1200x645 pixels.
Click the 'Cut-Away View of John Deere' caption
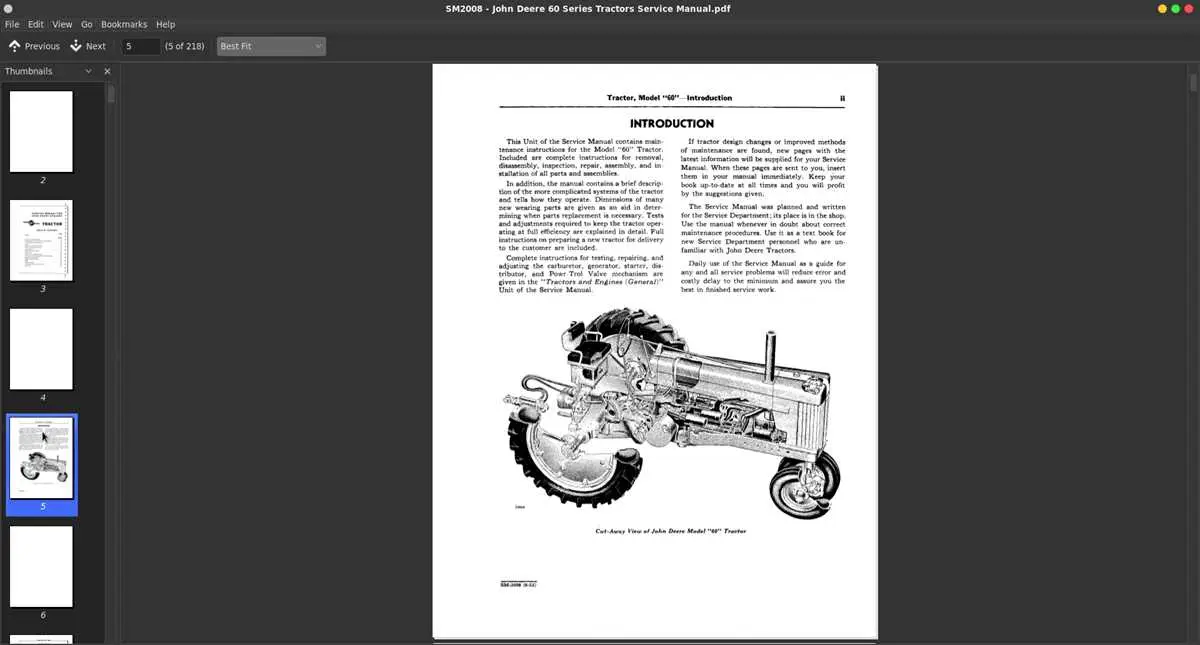click(x=671, y=531)
